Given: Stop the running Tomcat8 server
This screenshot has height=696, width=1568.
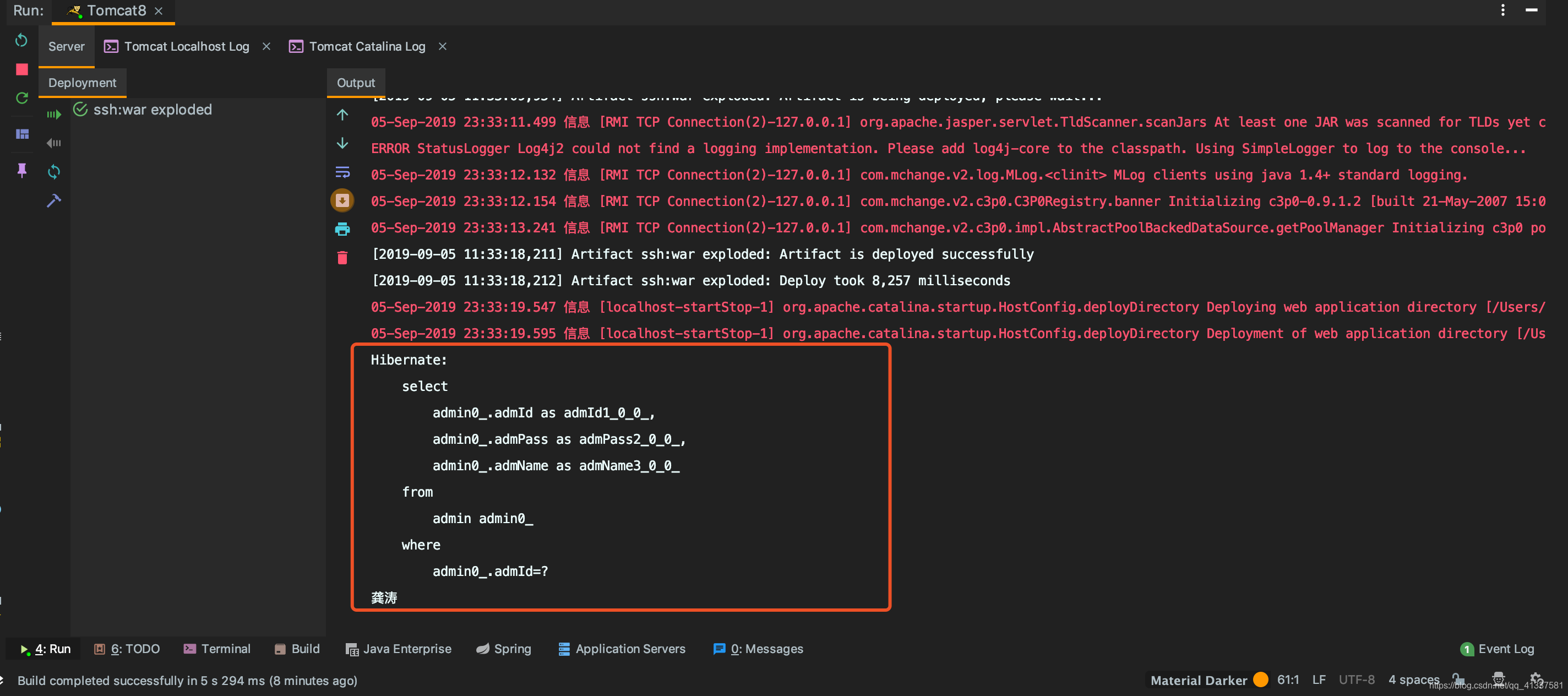Looking at the screenshot, I should click(22, 69).
